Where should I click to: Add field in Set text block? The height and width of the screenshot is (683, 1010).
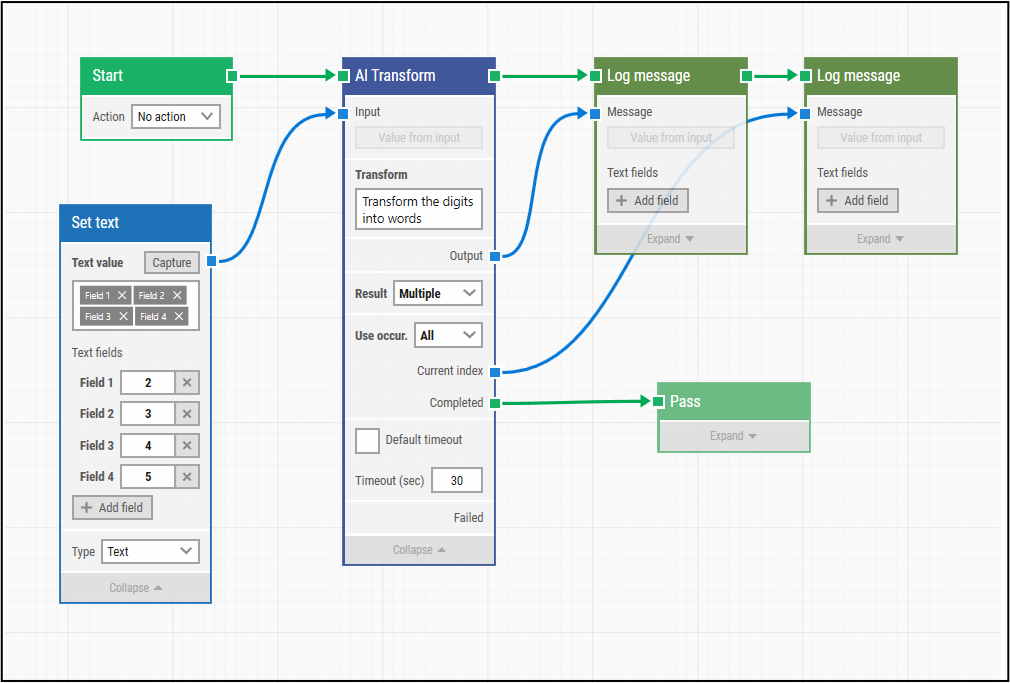point(112,507)
